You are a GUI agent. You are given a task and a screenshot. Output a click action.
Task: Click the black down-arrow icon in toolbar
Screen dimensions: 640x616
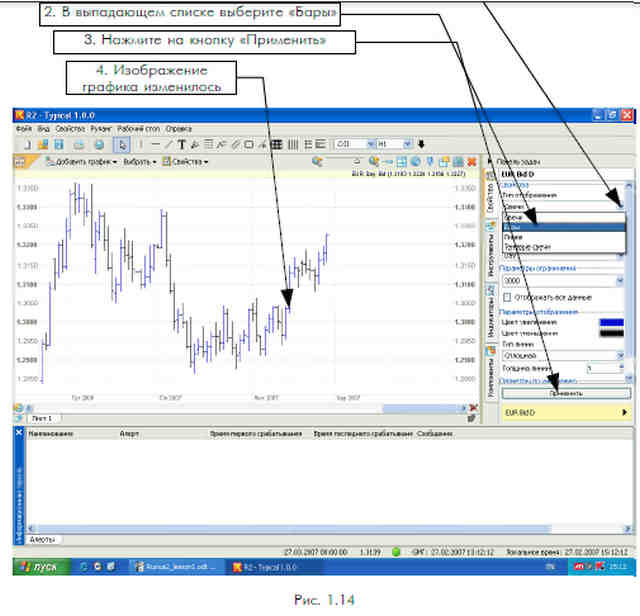pos(421,144)
